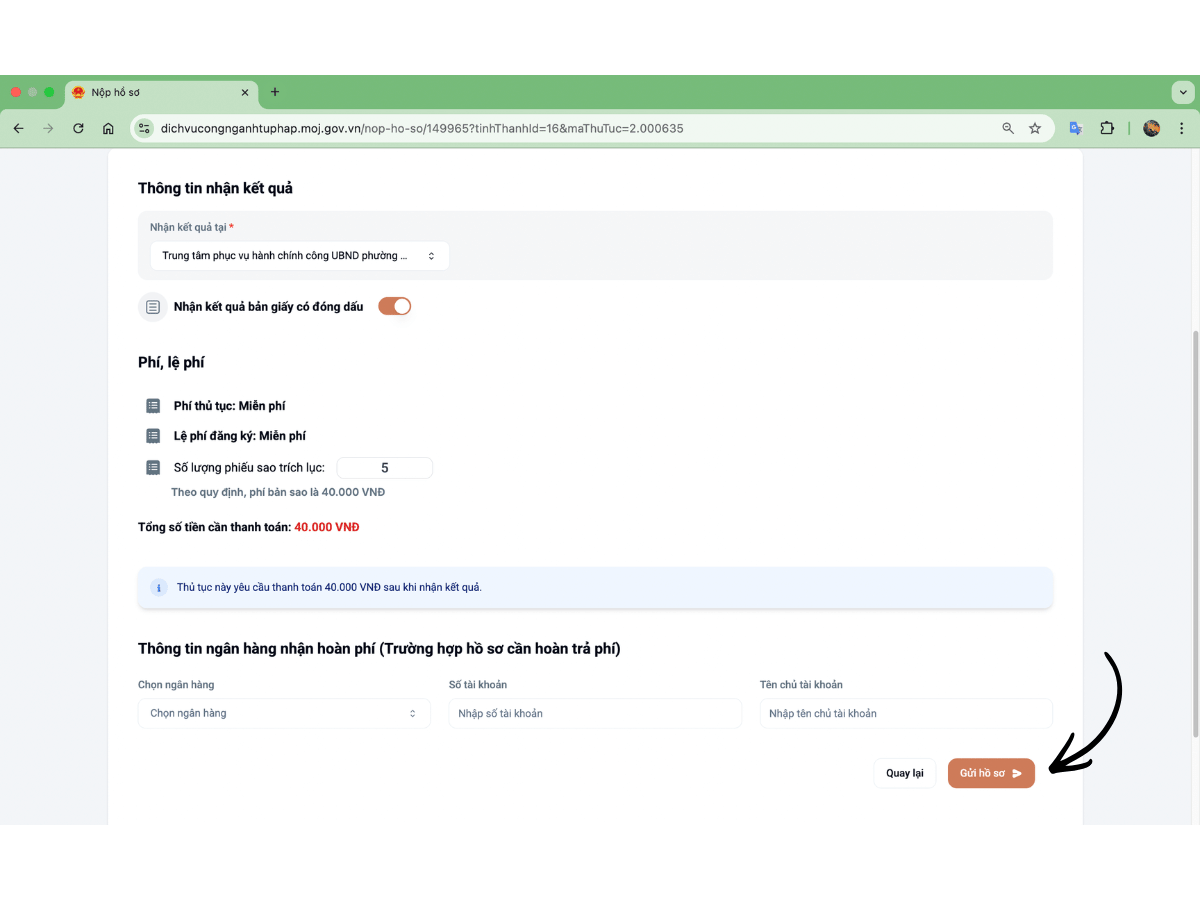Open a new tab with plus button
This screenshot has width=1200, height=900.
275,92
